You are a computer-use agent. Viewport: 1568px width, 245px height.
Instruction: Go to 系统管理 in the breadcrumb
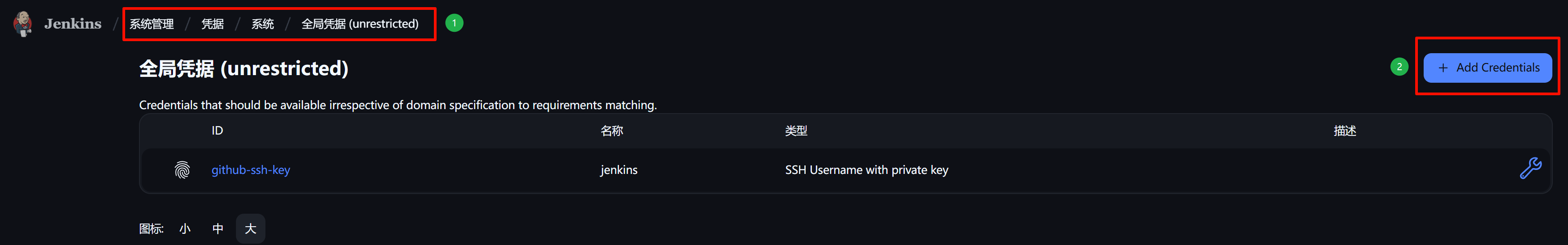point(151,24)
